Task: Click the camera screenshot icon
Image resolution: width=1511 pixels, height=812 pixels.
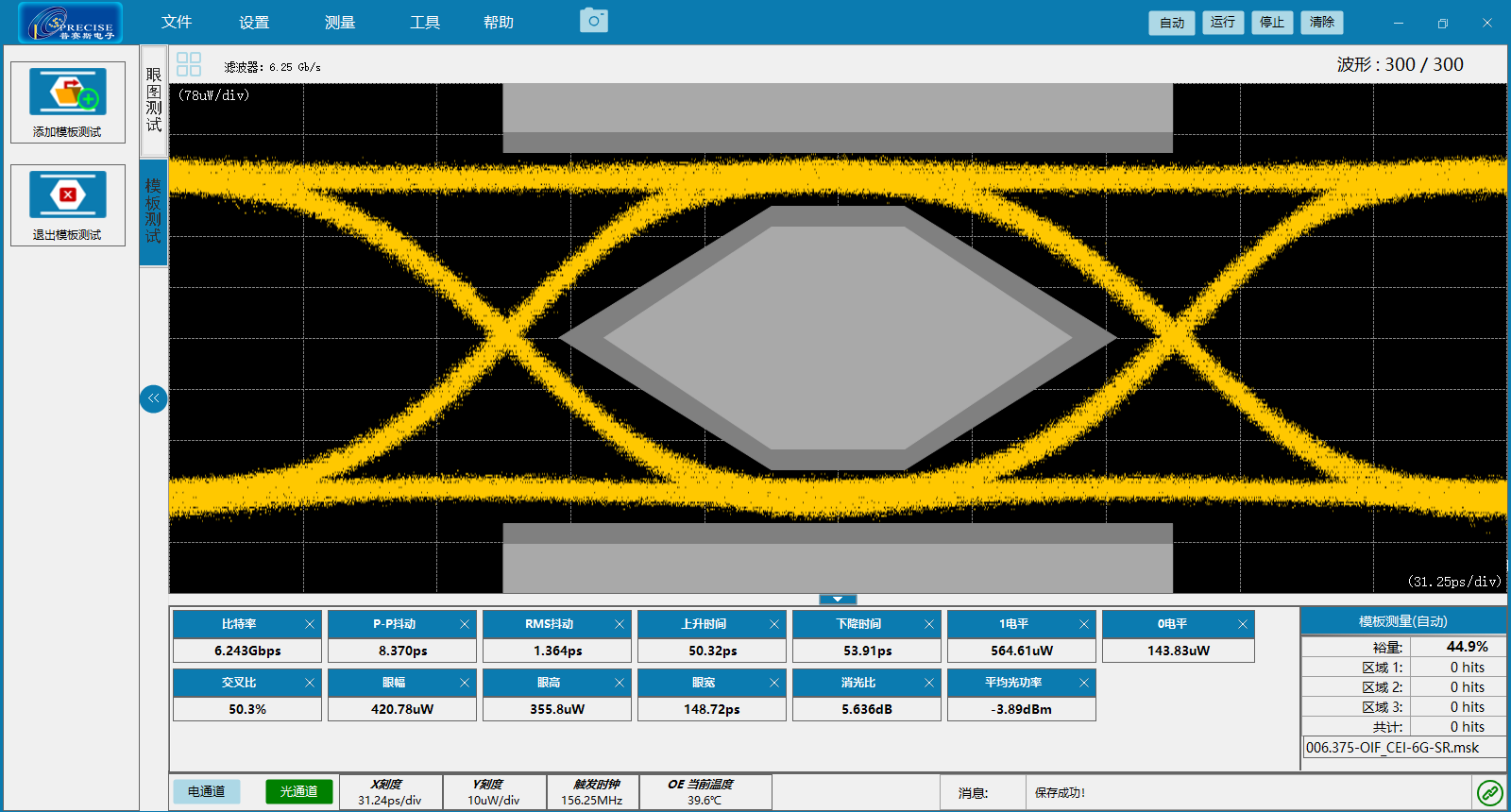Action: tap(594, 20)
